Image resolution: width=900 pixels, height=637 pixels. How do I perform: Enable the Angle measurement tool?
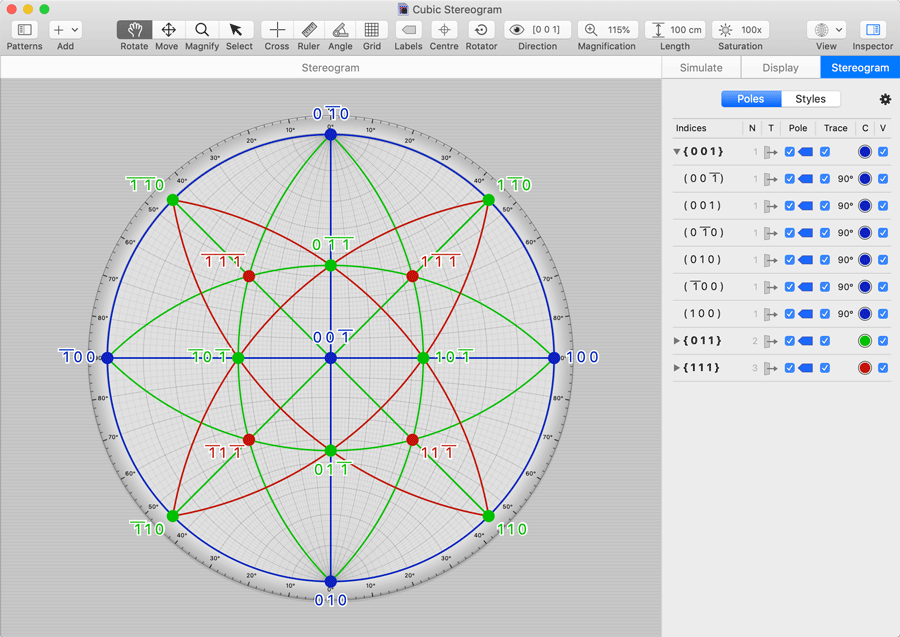pyautogui.click(x=340, y=30)
